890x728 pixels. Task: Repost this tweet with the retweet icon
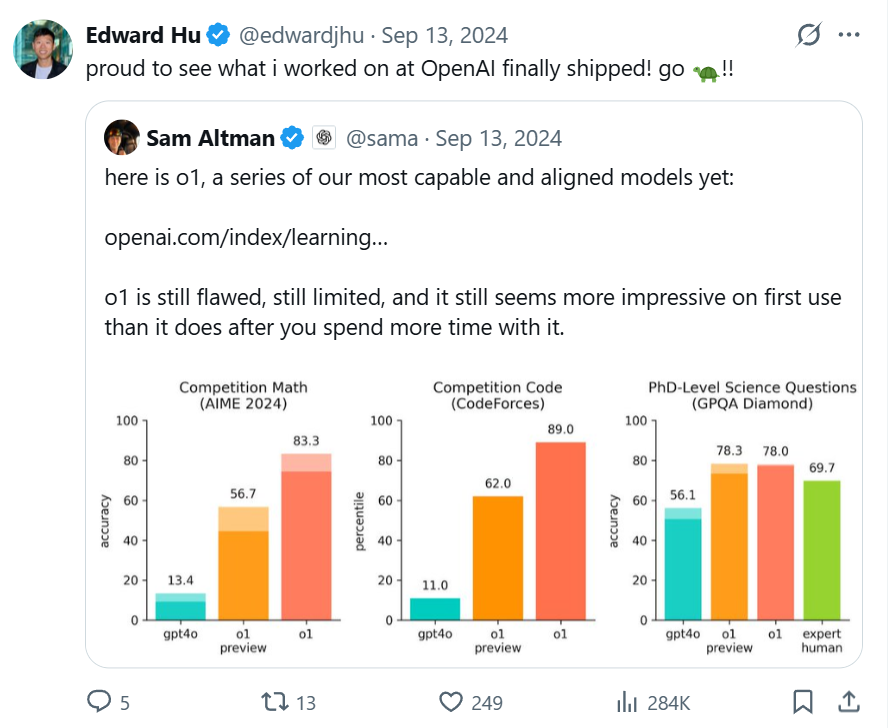[275, 702]
